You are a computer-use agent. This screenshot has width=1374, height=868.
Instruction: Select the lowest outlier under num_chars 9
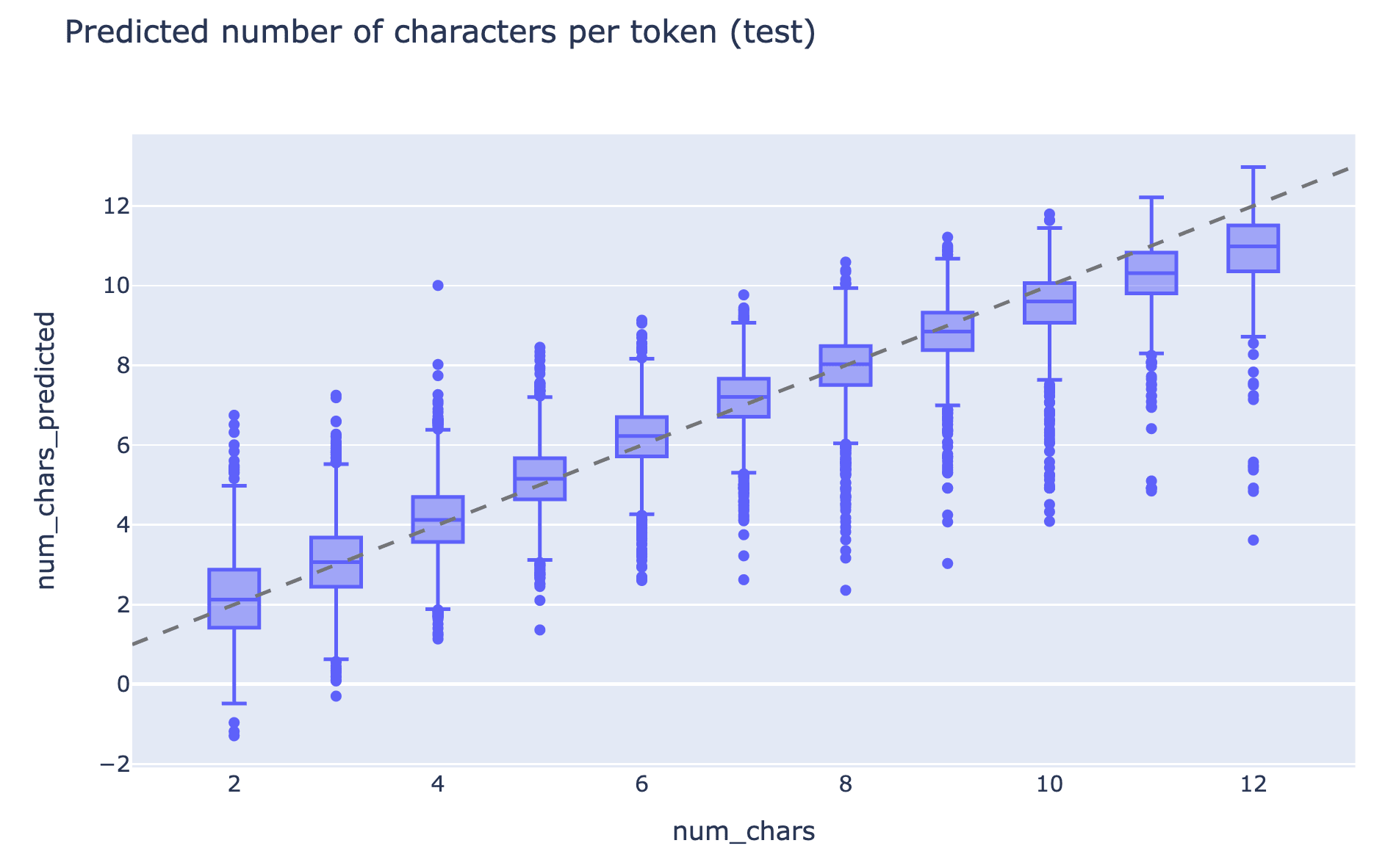pos(948,563)
